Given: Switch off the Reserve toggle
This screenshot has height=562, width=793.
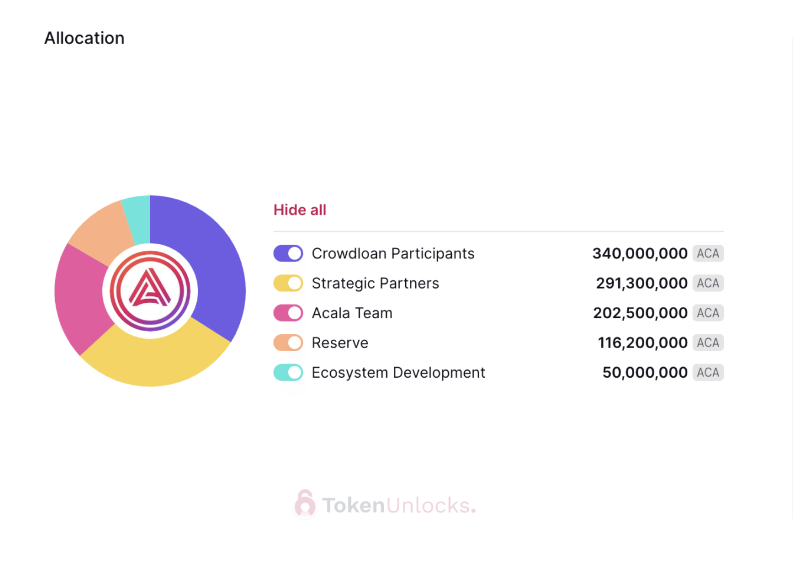Looking at the screenshot, I should 288,343.
